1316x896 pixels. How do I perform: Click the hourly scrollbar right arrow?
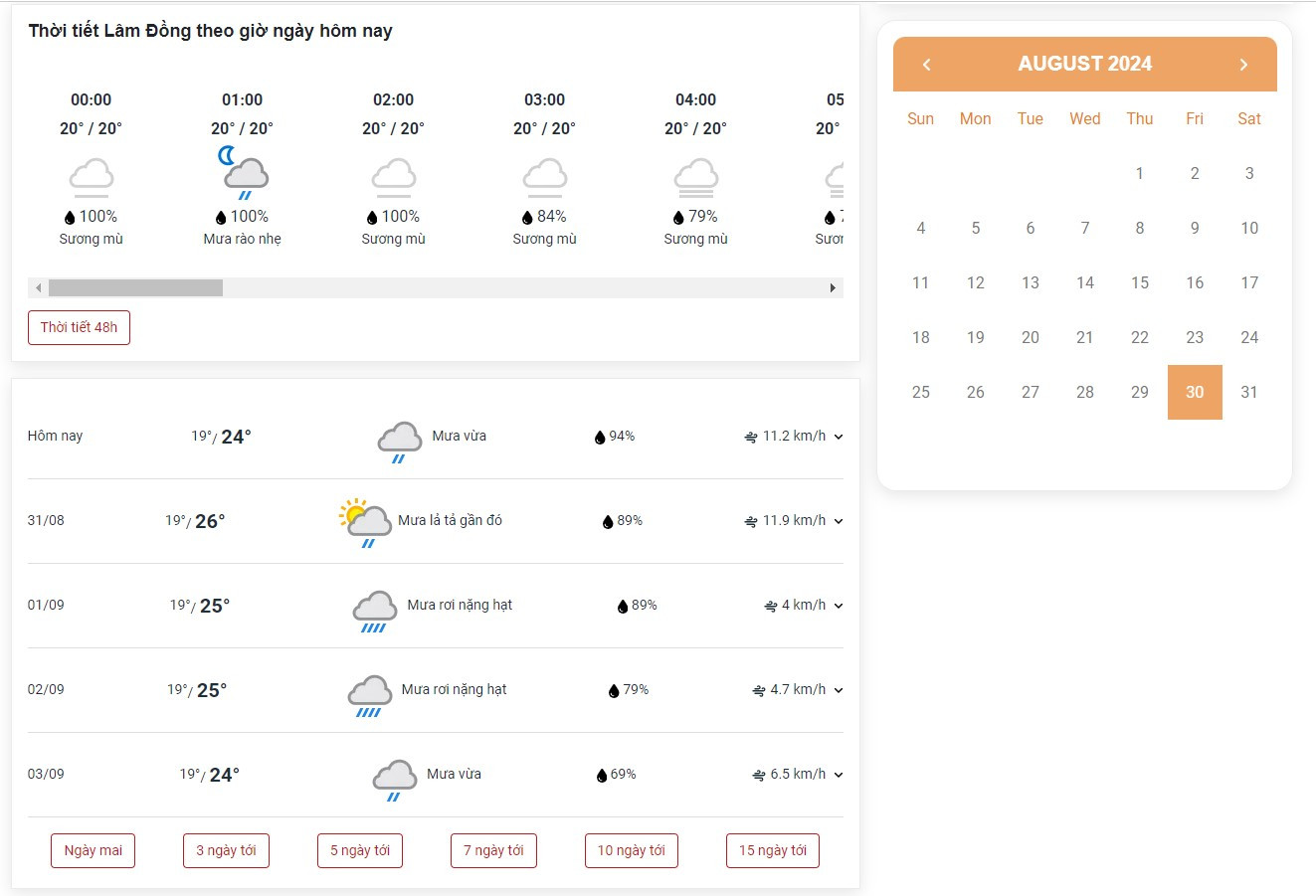834,288
